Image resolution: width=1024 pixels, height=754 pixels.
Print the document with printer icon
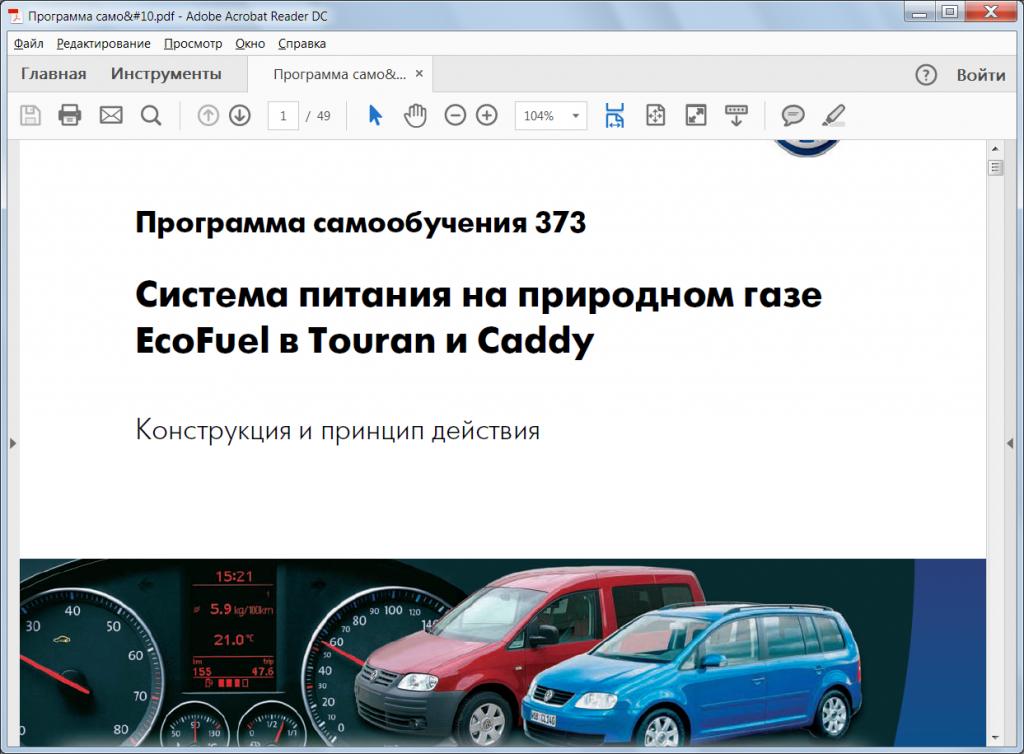pos(70,116)
